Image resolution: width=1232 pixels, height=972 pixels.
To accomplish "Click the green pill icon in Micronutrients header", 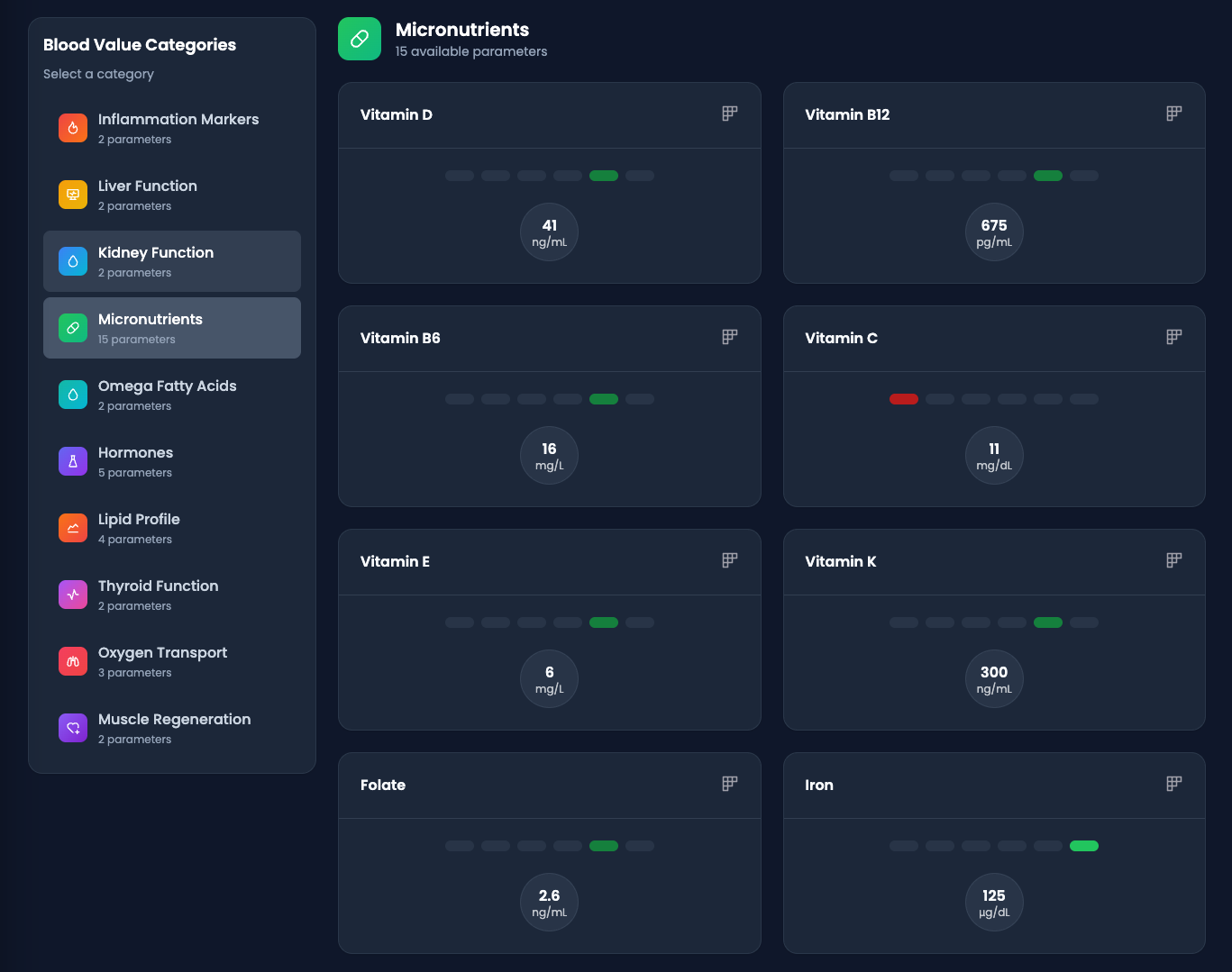I will 360,39.
